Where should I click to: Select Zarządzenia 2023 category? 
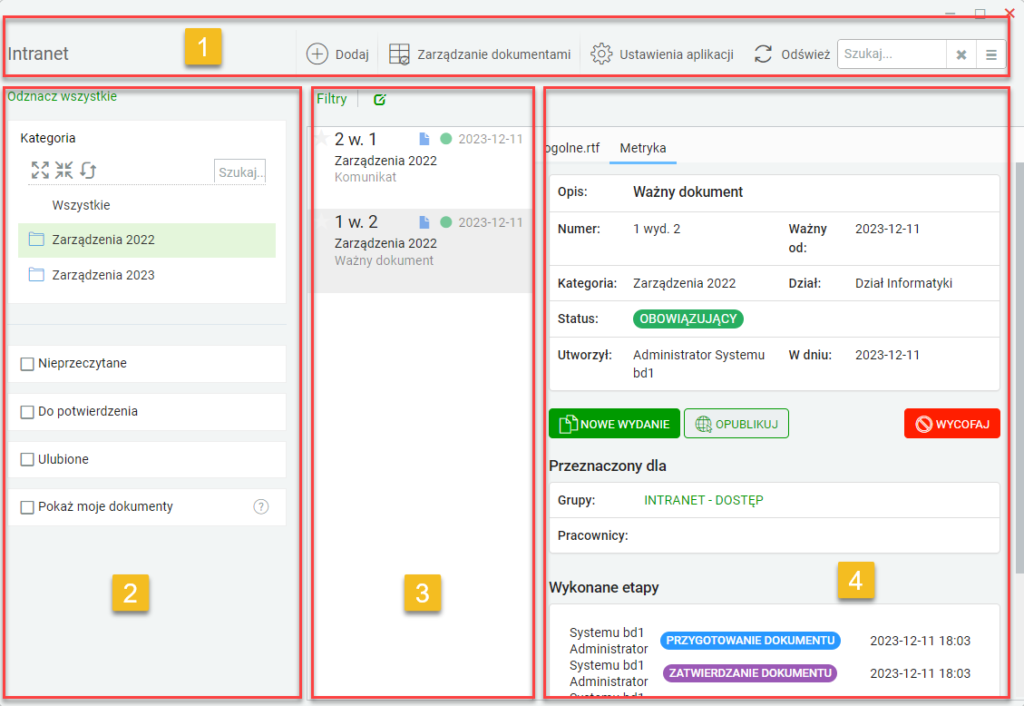(147, 275)
